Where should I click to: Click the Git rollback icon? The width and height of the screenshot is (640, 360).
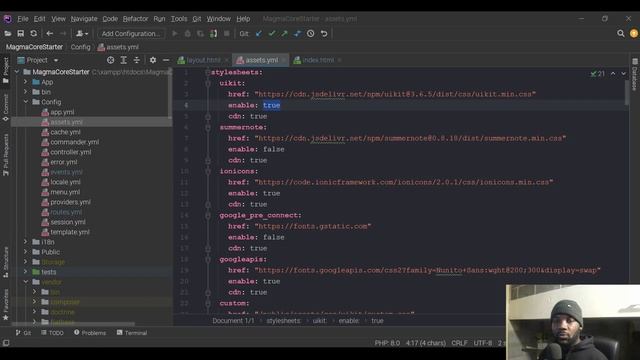pyautogui.click(x=324, y=33)
